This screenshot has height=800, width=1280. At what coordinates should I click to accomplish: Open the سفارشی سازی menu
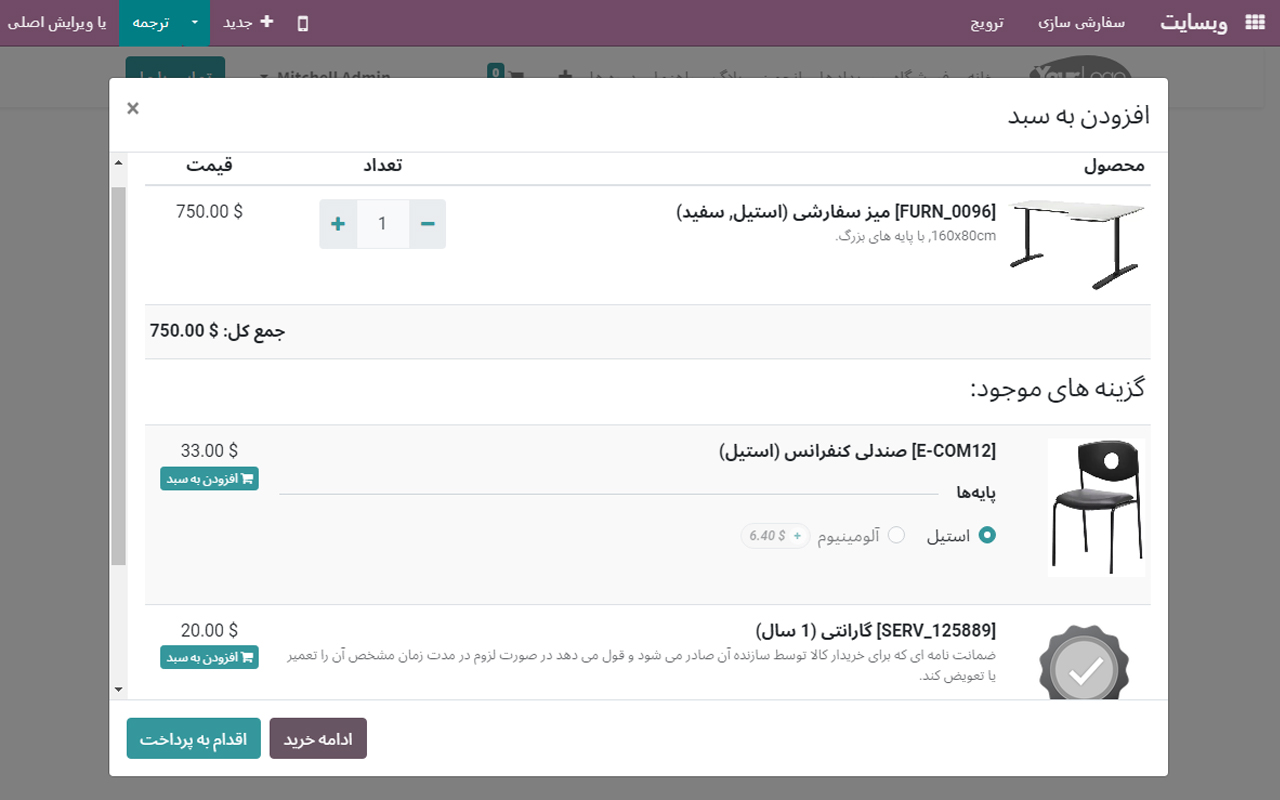coord(1081,23)
